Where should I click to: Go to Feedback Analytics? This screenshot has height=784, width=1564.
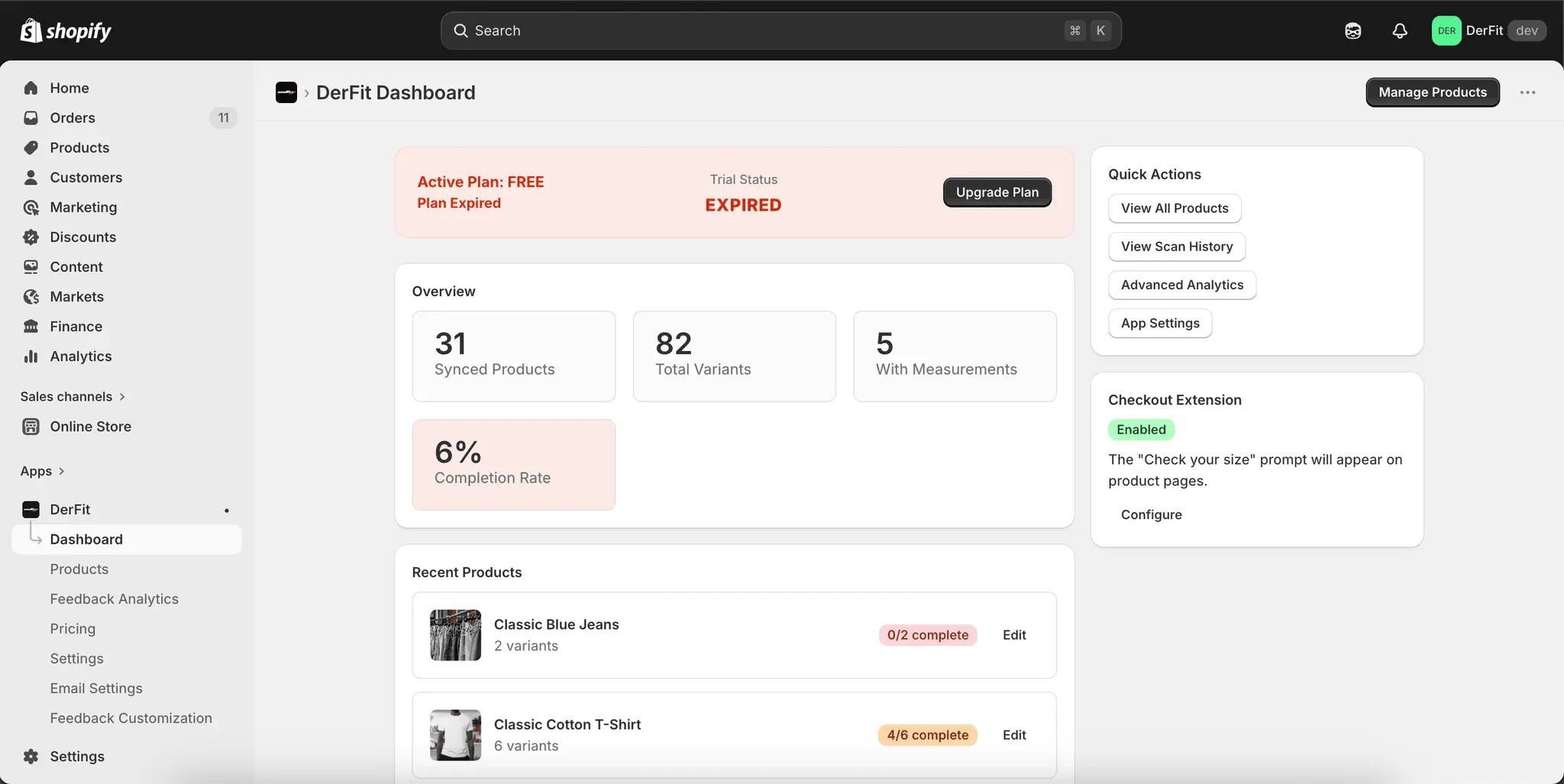pos(115,598)
